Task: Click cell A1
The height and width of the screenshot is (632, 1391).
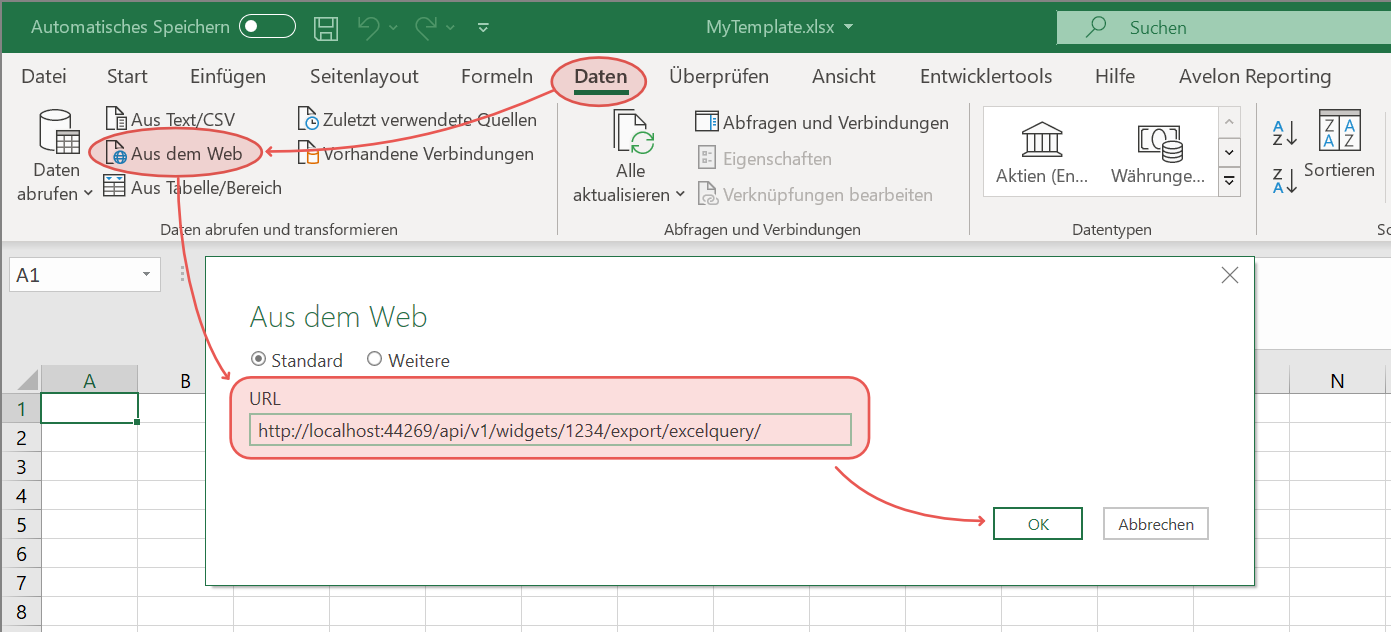Action: pyautogui.click(x=89, y=408)
